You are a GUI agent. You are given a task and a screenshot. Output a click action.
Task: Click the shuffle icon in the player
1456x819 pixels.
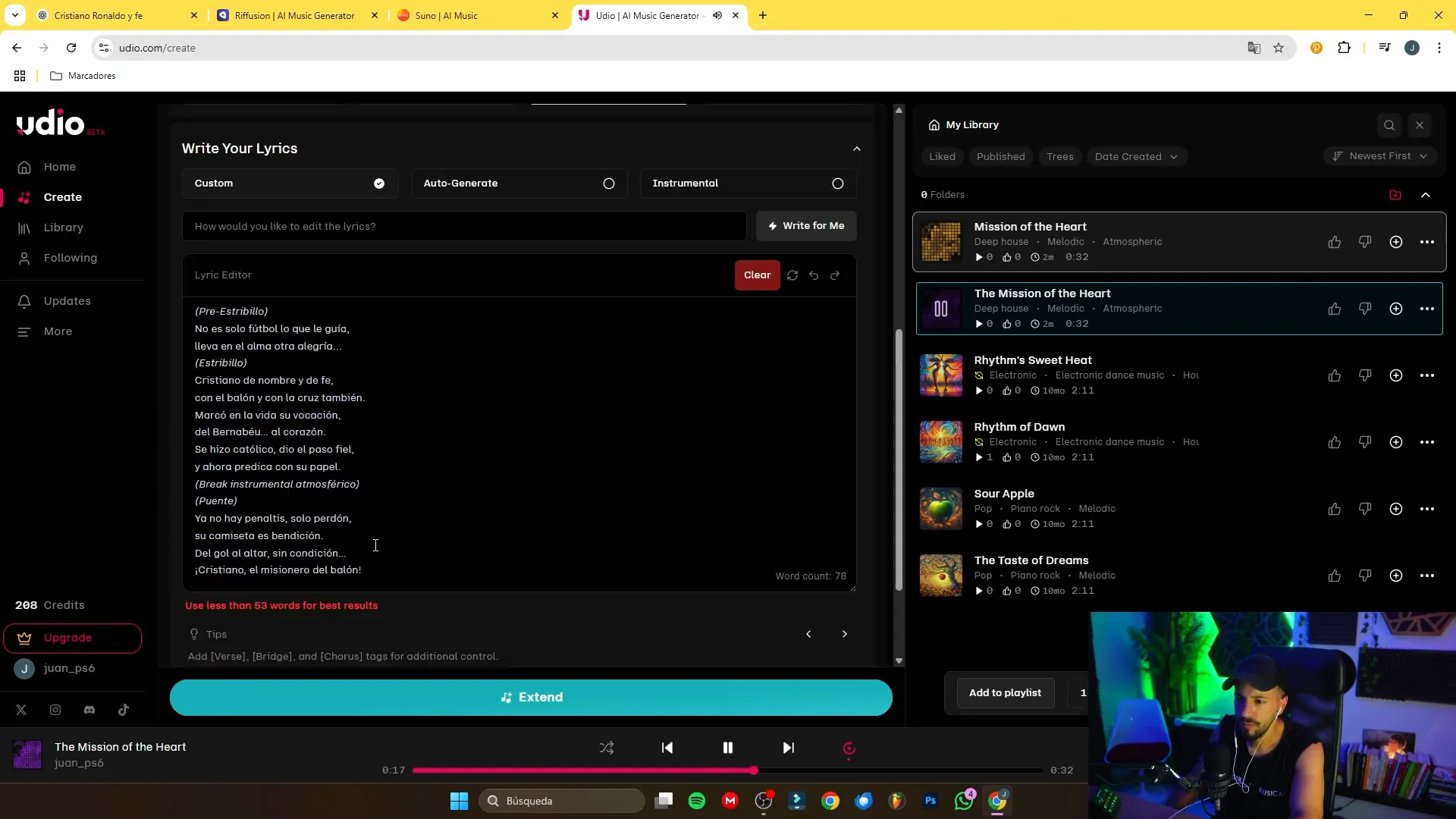[607, 748]
